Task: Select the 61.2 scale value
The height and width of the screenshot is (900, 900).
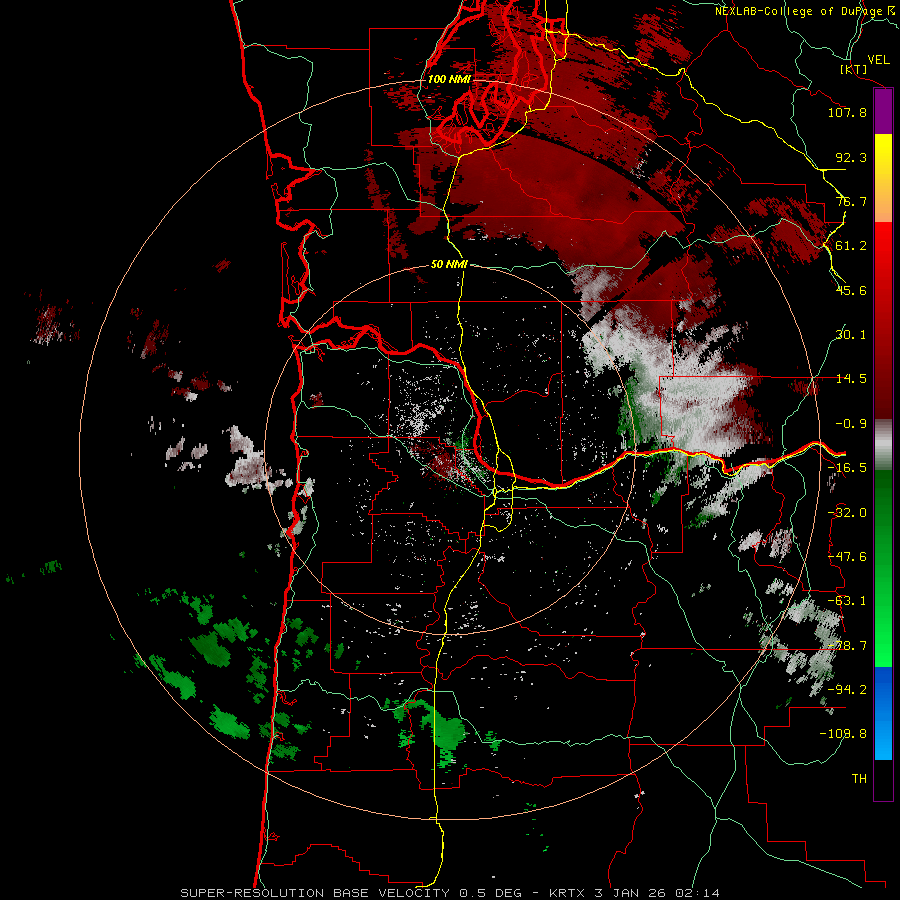Action: (x=851, y=246)
